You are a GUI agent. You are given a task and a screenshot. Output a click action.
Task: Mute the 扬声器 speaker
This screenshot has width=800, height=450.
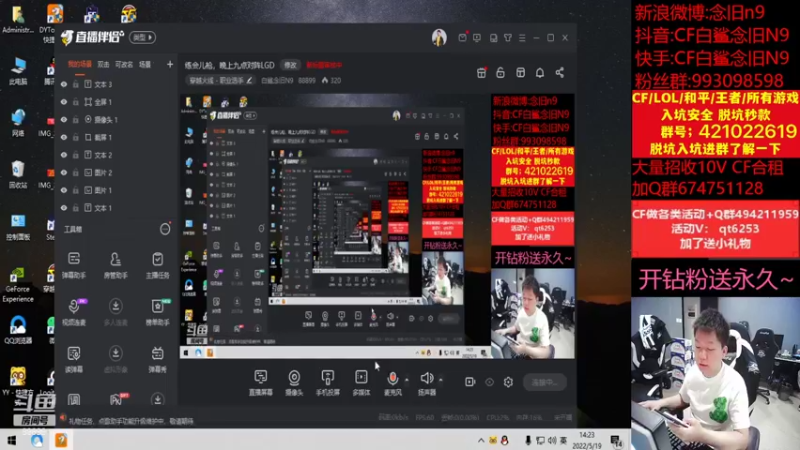(x=426, y=378)
